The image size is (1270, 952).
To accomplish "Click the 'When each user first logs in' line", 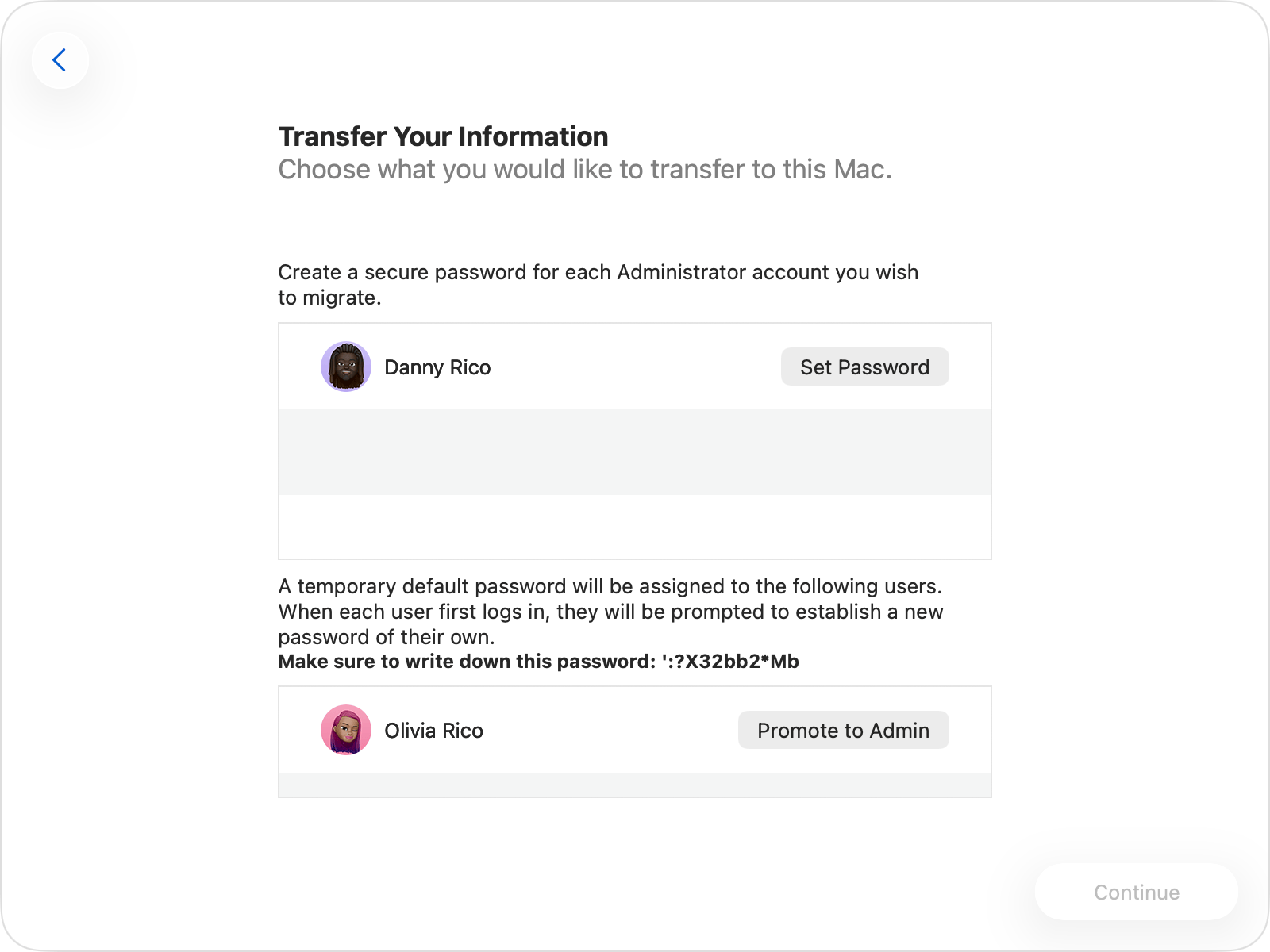I will 610,612.
